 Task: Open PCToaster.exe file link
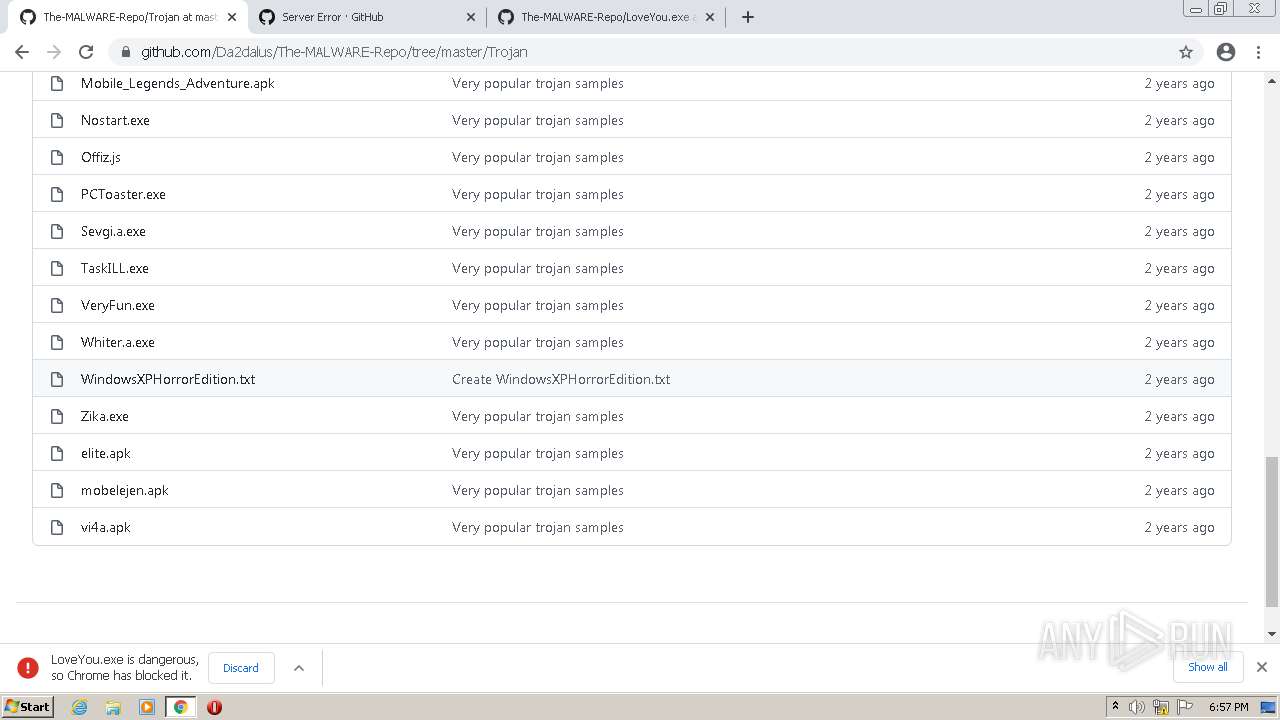pyautogui.click(x=123, y=194)
